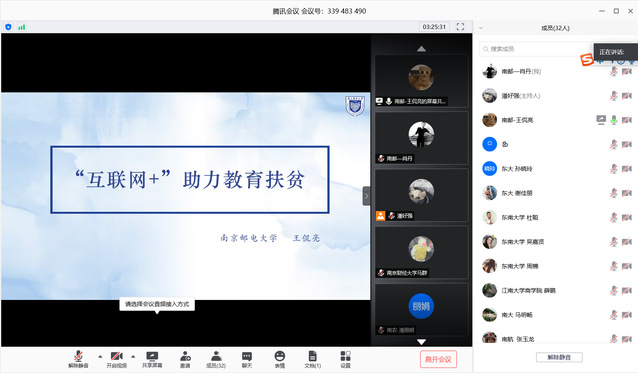Show the next video thumbnails with the bottom white down arrow
638x373 pixels.
[x=422, y=342]
